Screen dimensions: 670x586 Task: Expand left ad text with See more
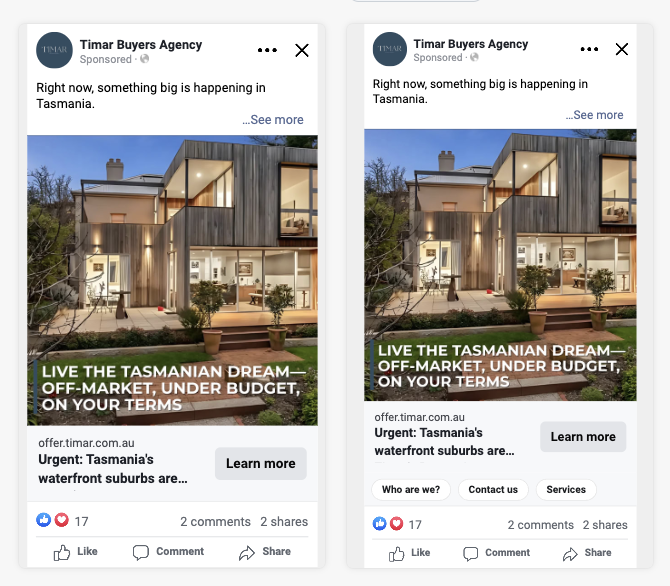tap(273, 120)
